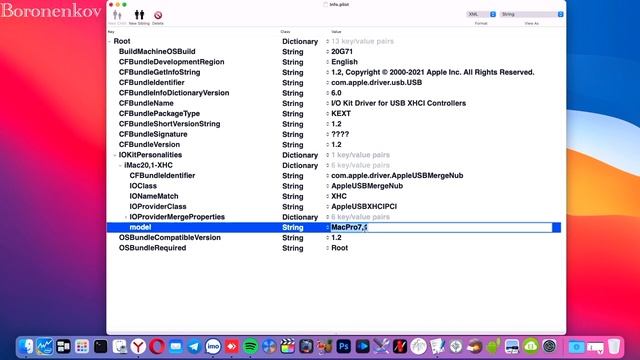Collapse the Root disclosure triangle
This screenshot has height=360, width=640.
[x=109, y=41]
